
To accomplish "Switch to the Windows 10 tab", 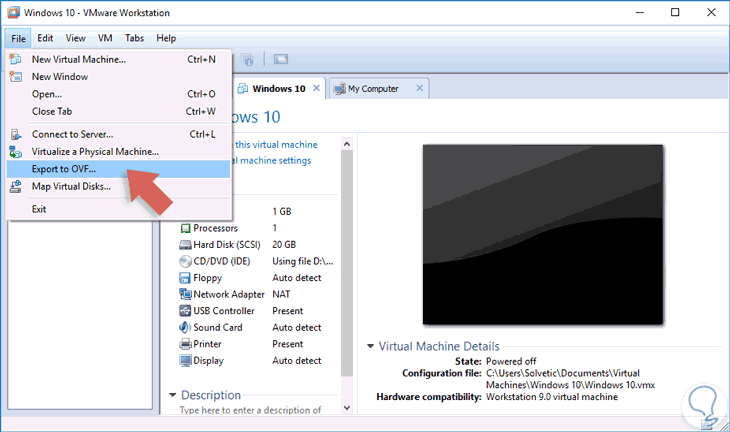I will click(x=278, y=88).
